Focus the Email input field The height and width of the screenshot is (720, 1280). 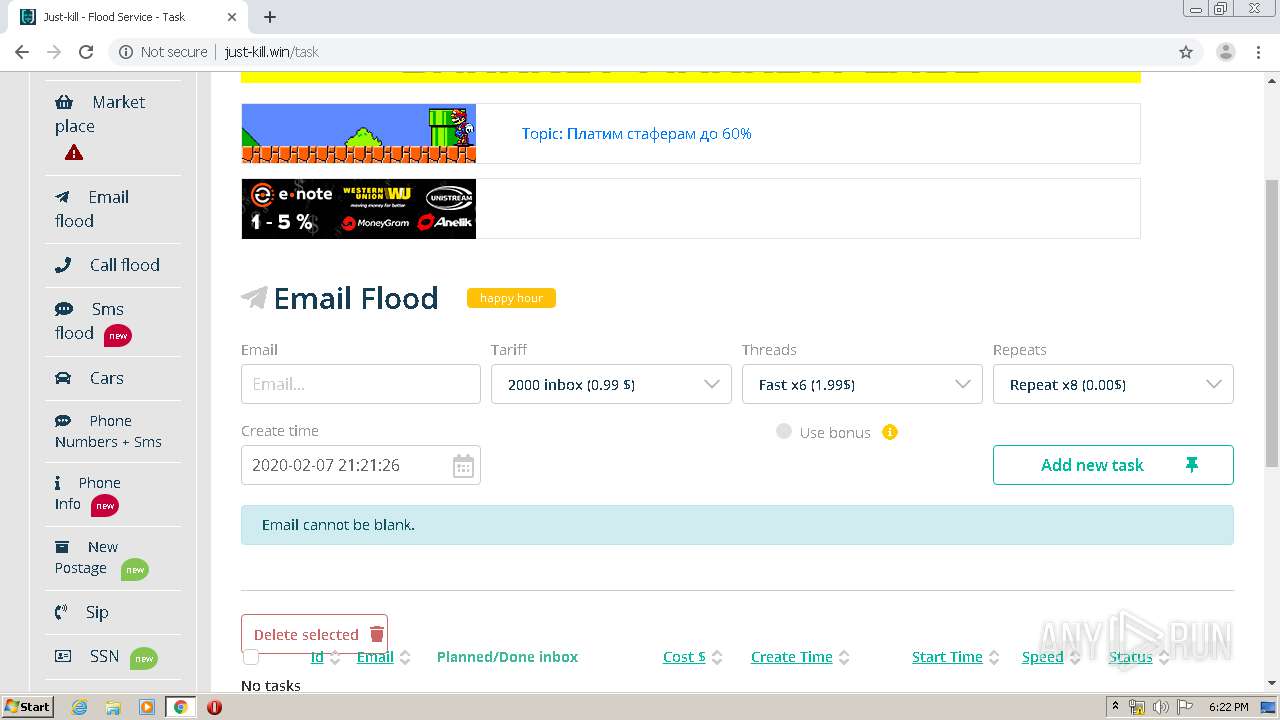pos(361,384)
